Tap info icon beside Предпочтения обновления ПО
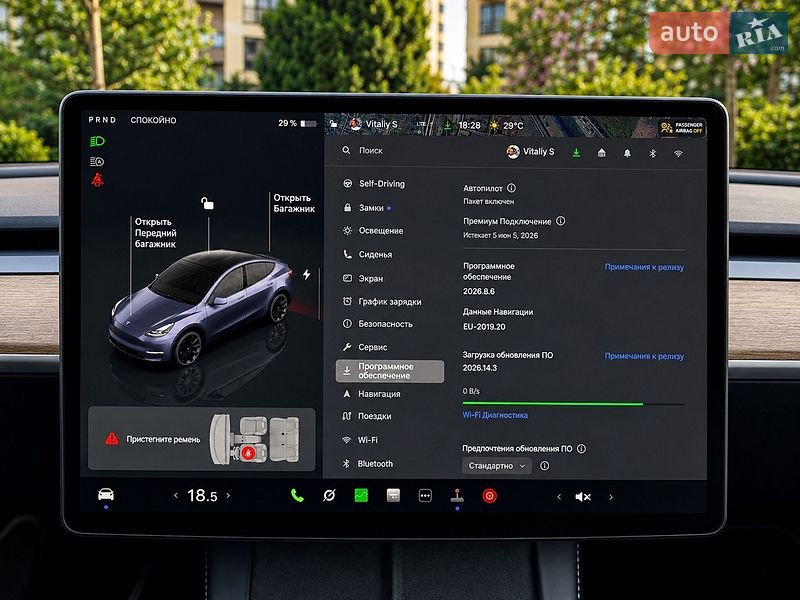 (x=581, y=448)
